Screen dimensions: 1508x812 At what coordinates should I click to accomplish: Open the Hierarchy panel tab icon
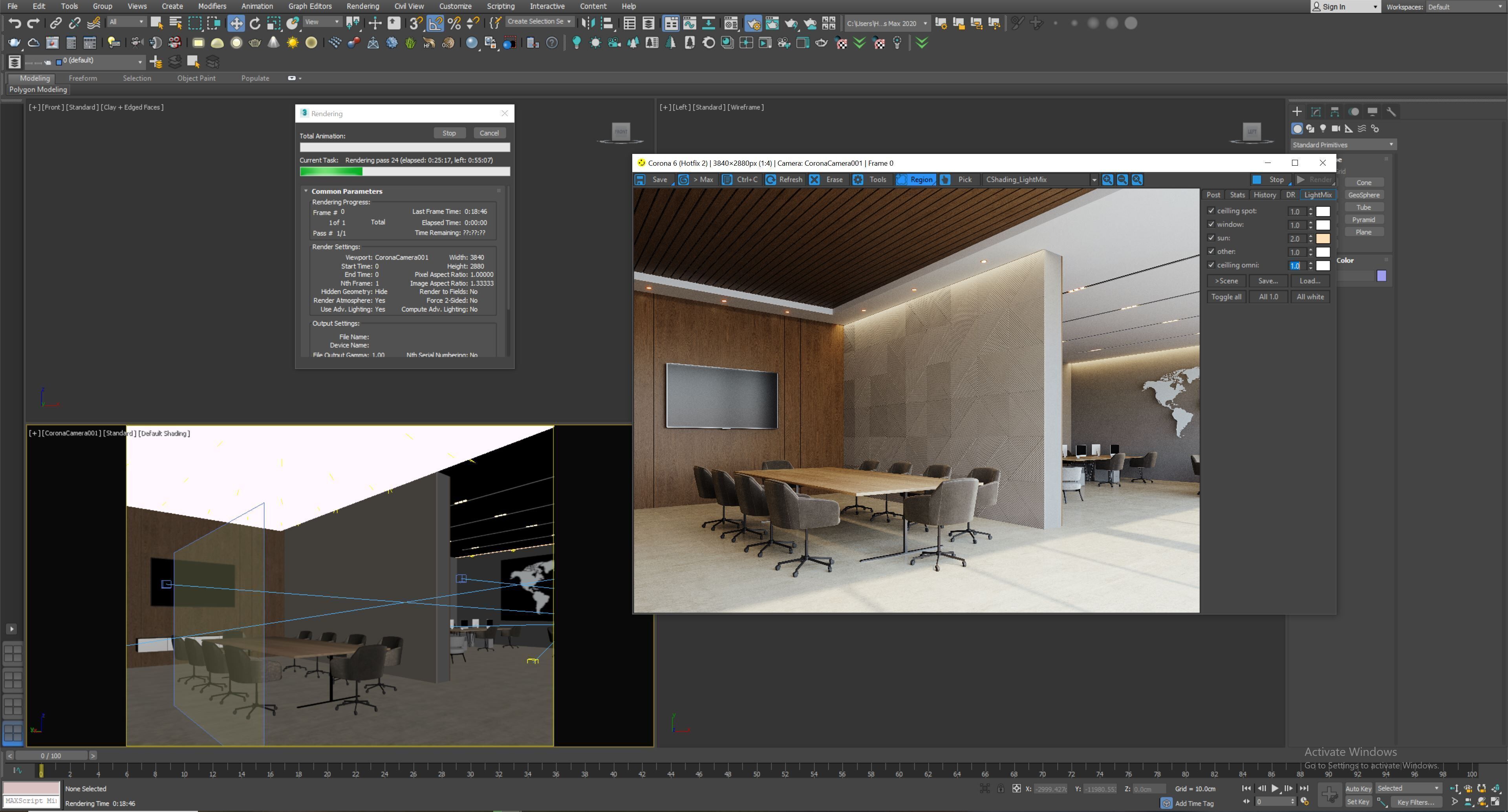(x=1335, y=111)
